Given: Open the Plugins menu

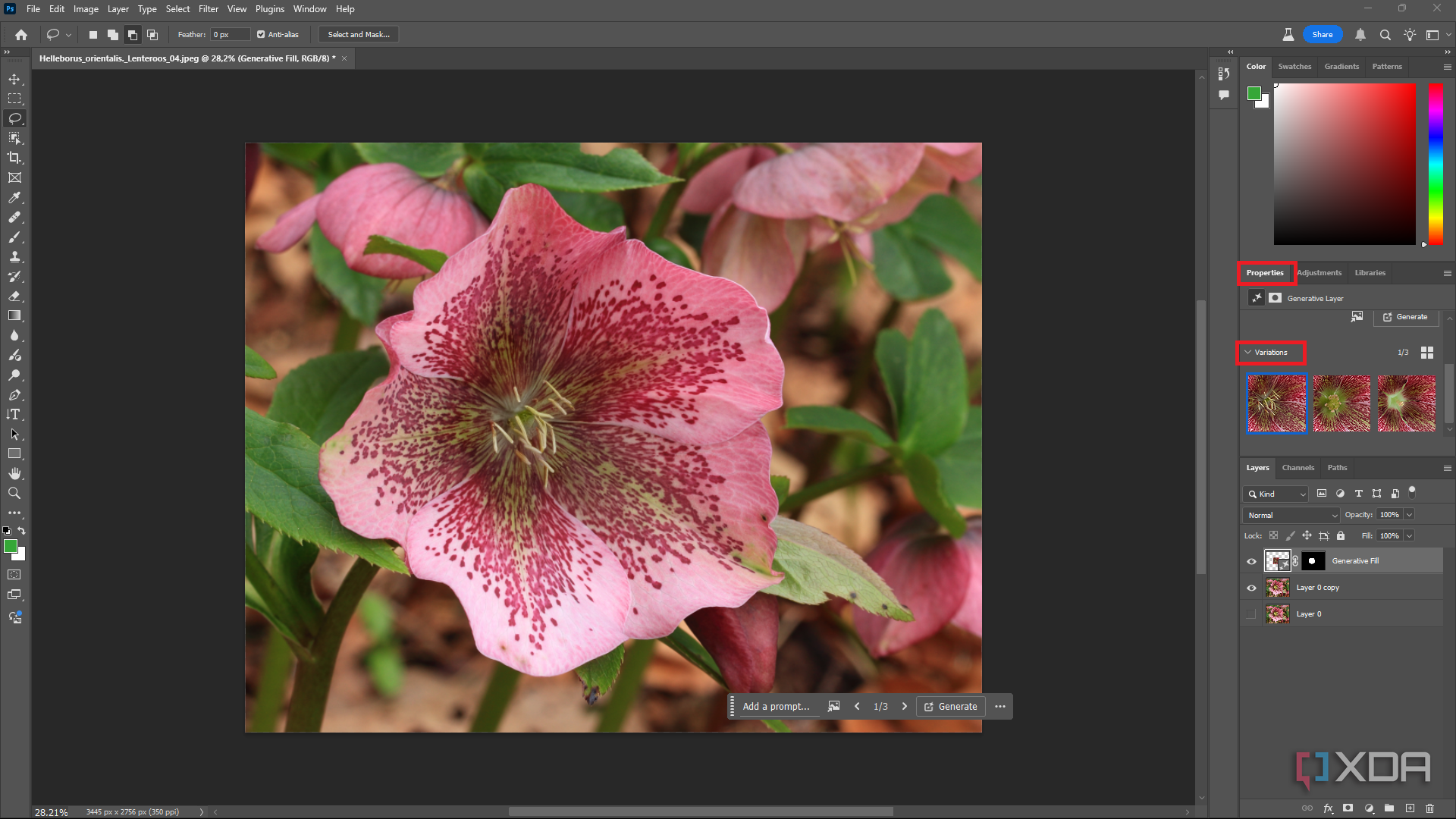Looking at the screenshot, I should click(x=270, y=9).
